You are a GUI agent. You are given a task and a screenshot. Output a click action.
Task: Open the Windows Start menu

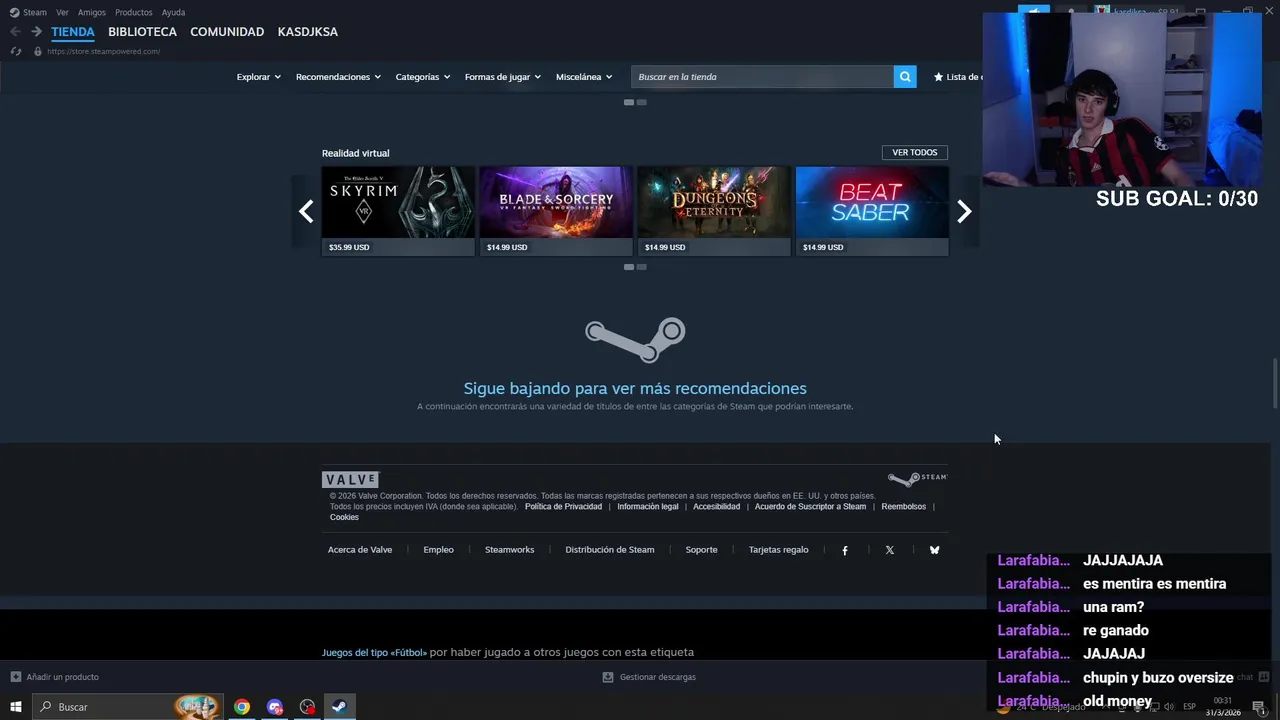(x=16, y=707)
